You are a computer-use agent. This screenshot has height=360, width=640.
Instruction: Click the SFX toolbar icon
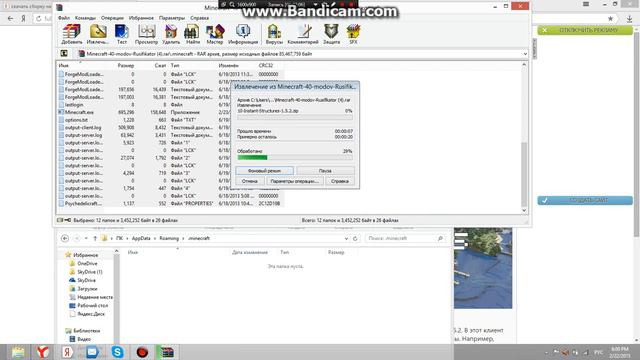(x=353, y=34)
